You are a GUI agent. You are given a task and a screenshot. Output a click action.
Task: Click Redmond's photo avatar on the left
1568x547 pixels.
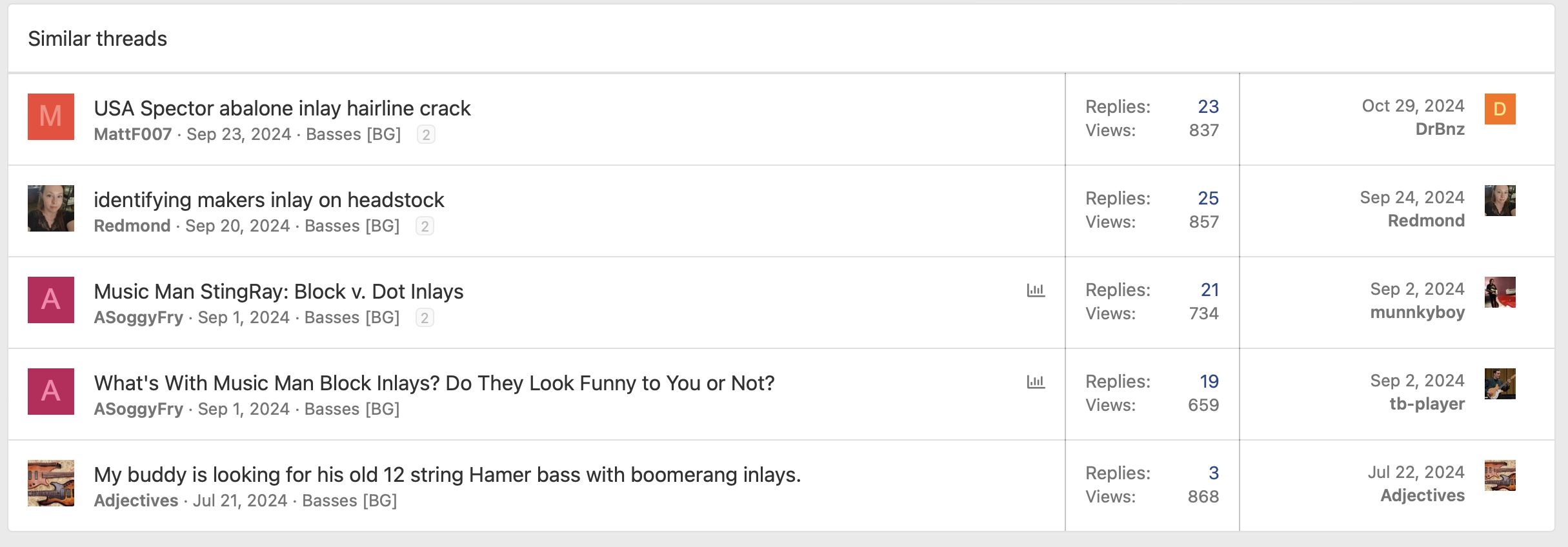pos(51,208)
